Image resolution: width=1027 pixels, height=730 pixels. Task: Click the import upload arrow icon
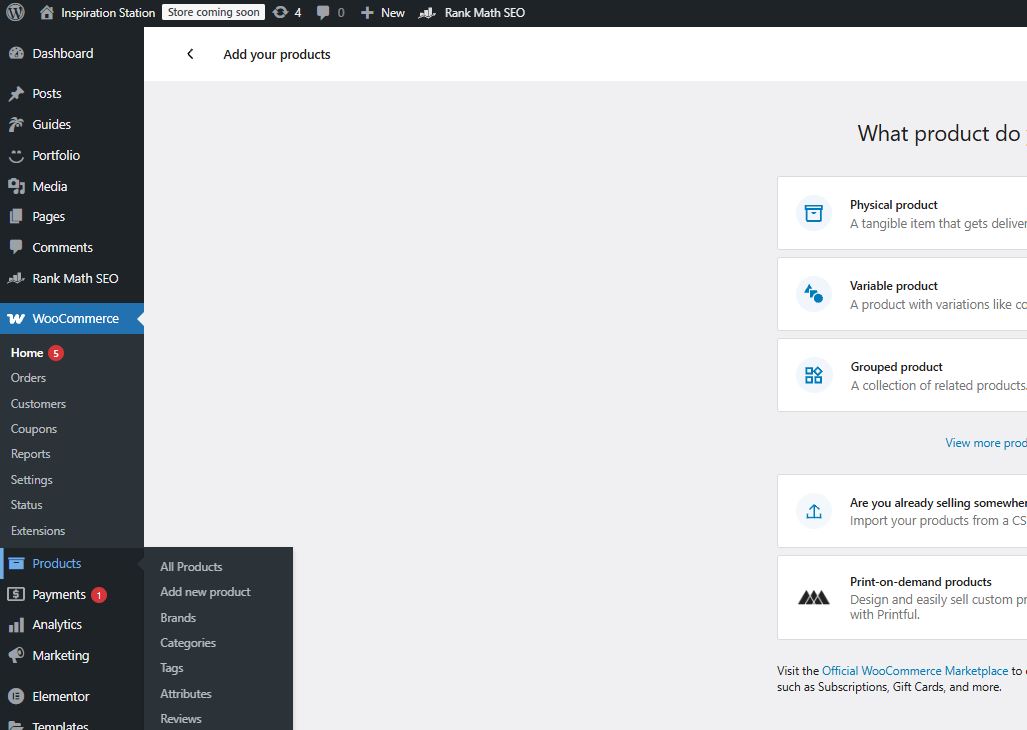(813, 511)
